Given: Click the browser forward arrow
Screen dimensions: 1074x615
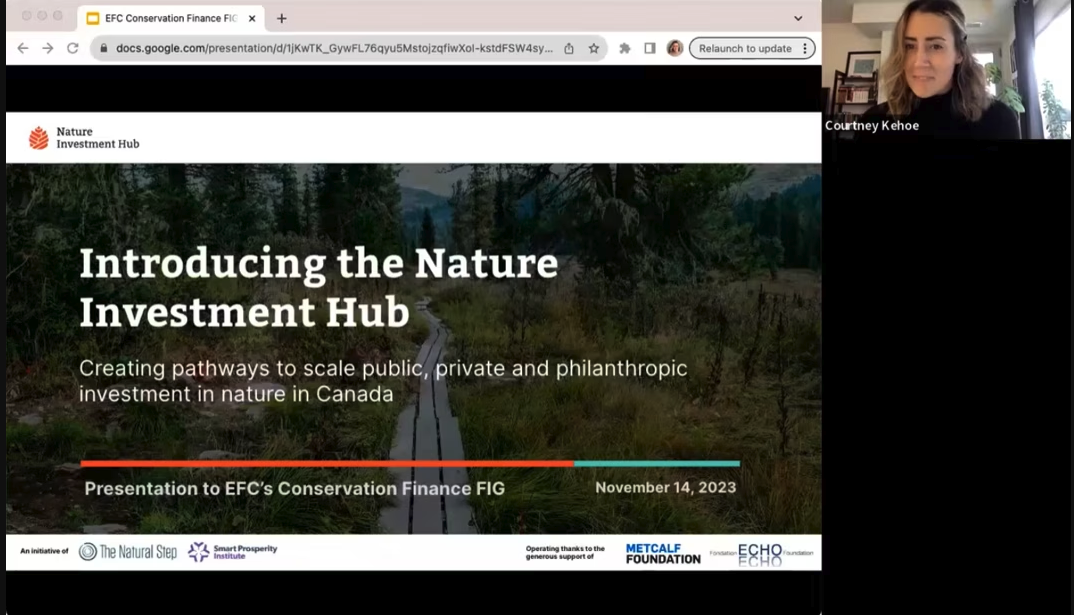Looking at the screenshot, I should click(x=47, y=48).
